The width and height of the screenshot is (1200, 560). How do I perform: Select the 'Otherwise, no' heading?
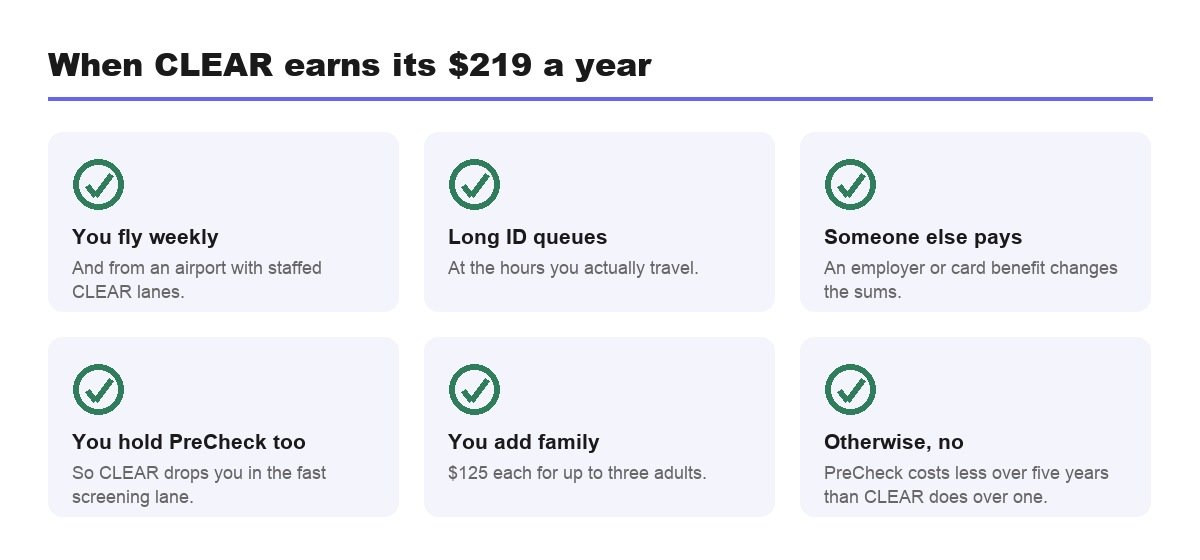tap(894, 442)
